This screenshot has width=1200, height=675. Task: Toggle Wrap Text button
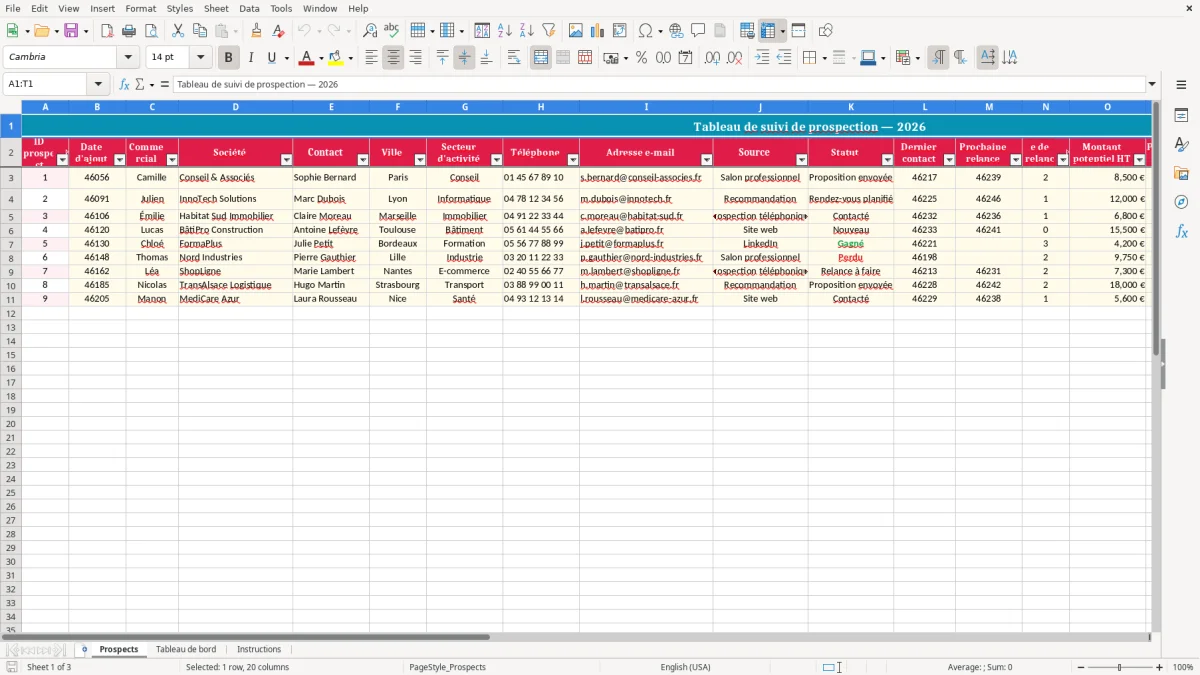(x=514, y=58)
